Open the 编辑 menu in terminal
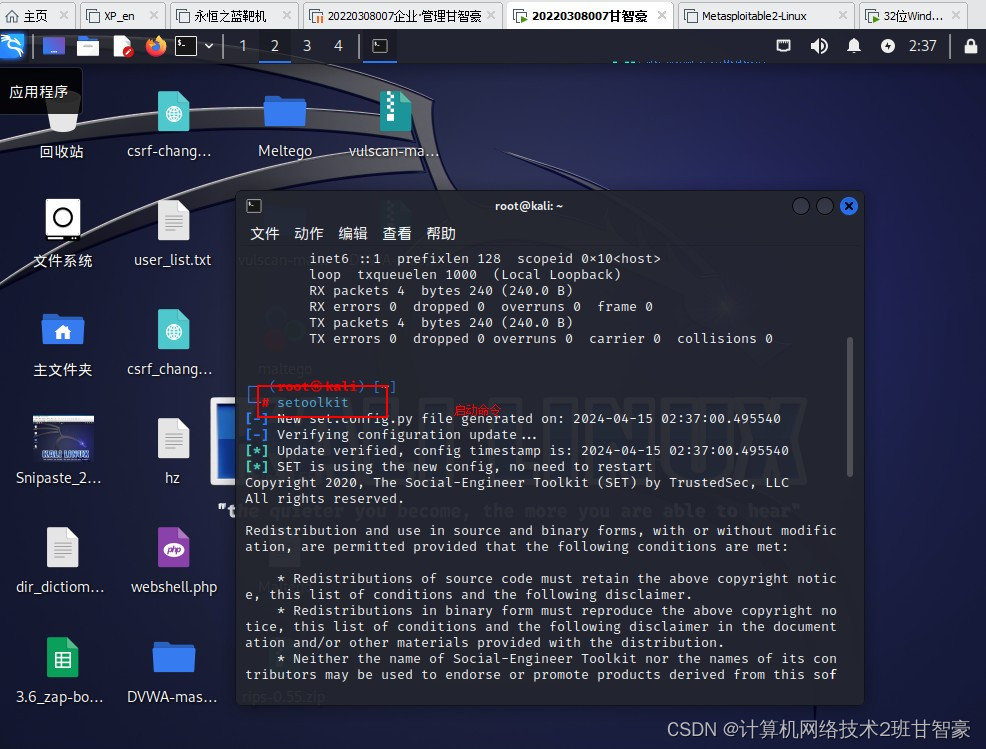986x749 pixels. pyautogui.click(x=353, y=233)
